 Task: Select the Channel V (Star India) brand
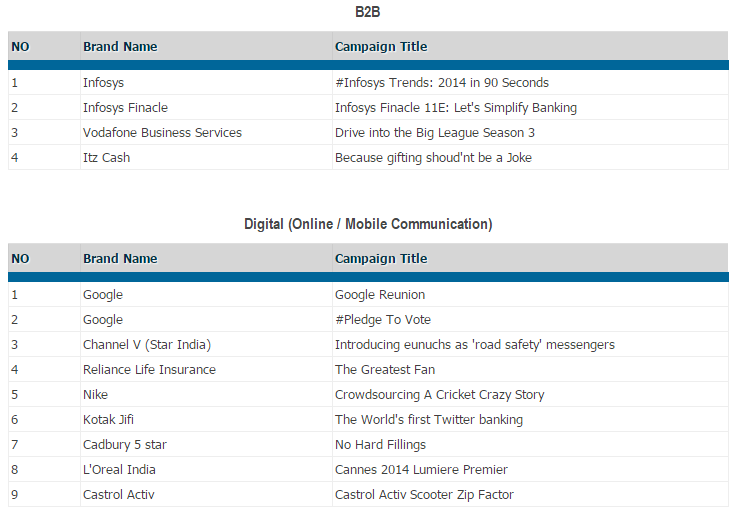[x=147, y=345]
